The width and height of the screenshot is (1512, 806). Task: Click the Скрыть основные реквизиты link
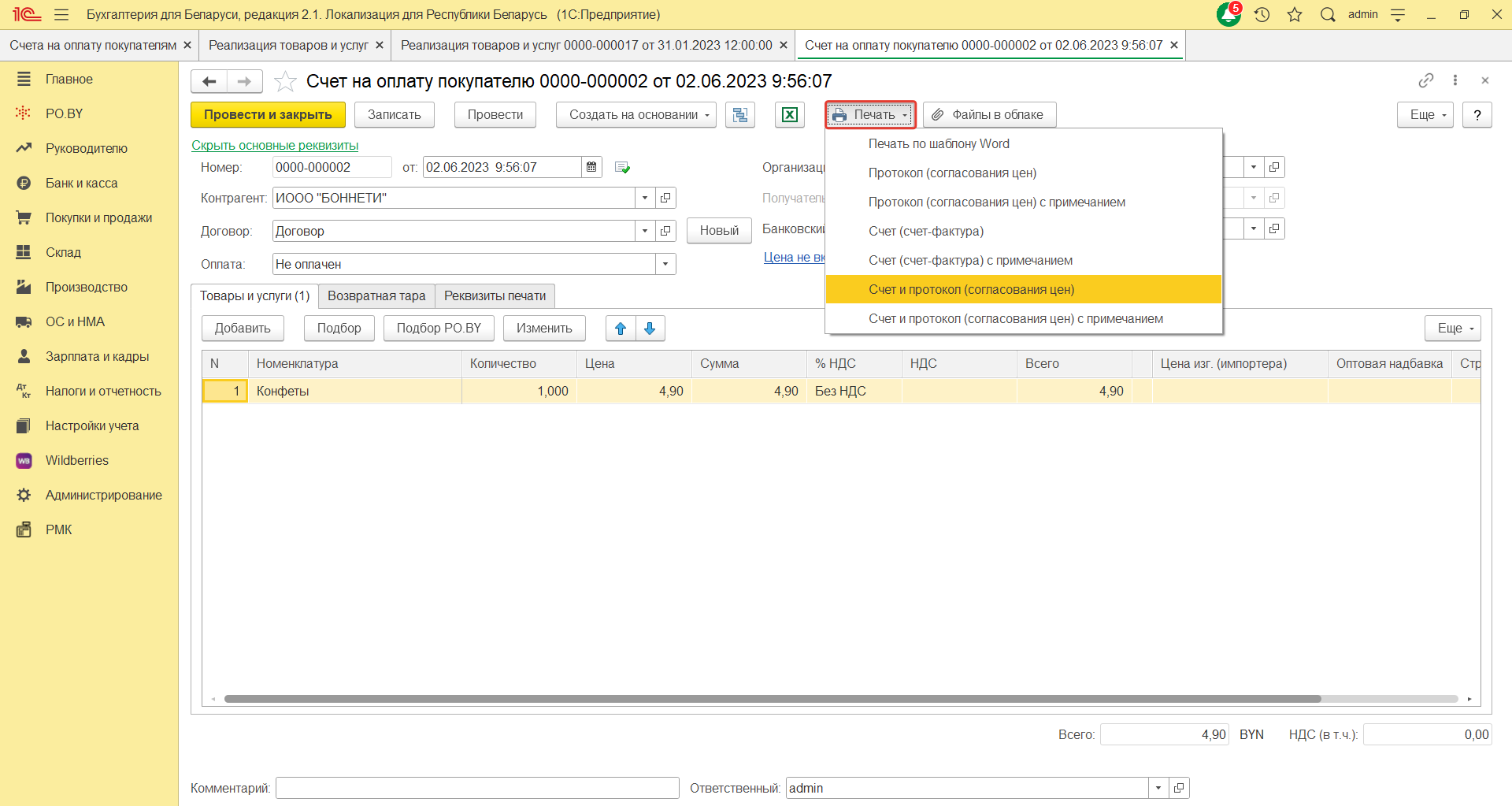coord(275,145)
